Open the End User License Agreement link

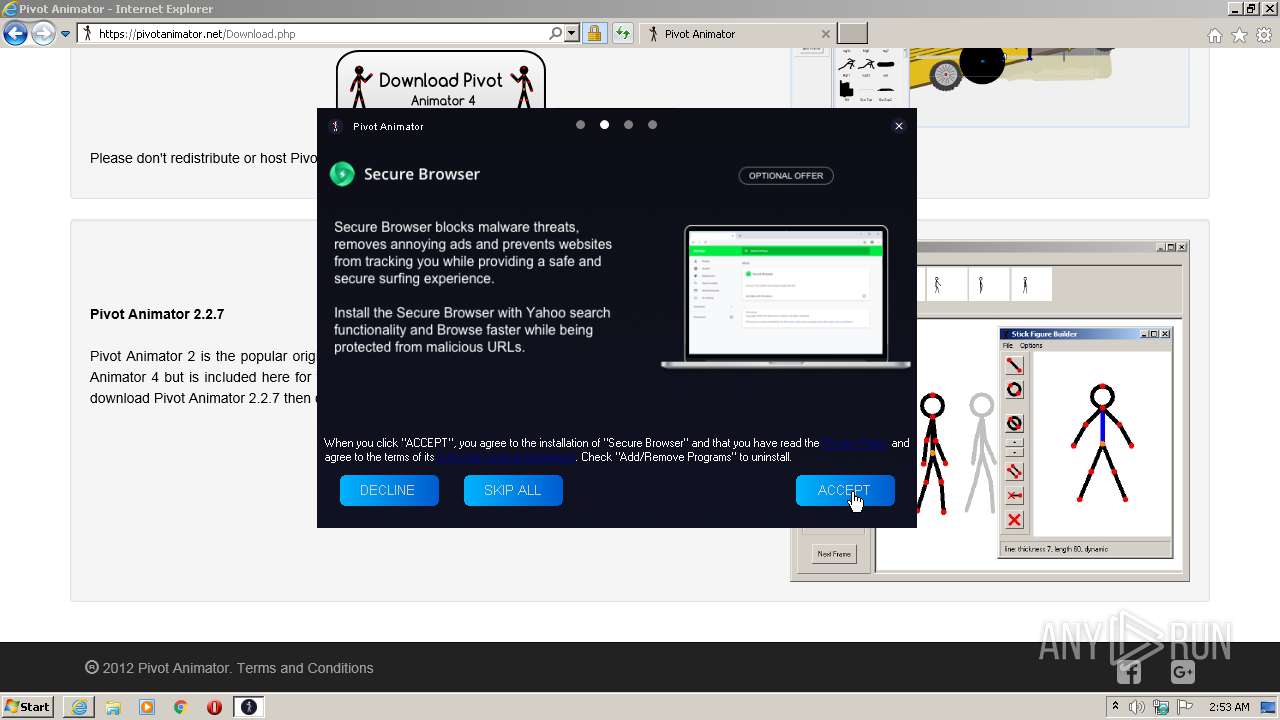[505, 457]
